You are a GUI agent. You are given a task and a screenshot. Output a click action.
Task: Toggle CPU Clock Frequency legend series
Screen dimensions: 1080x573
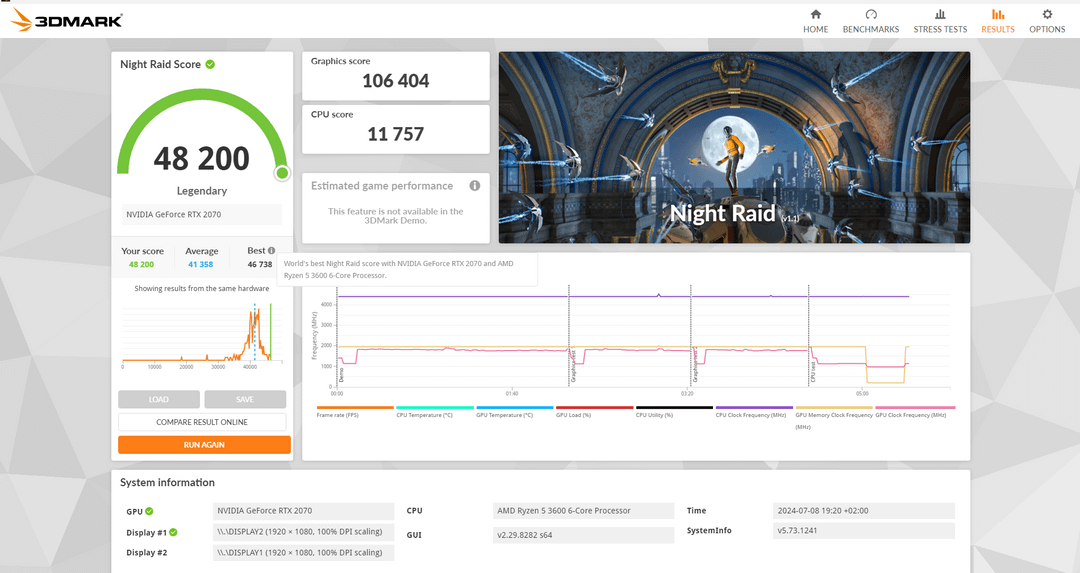click(x=754, y=412)
